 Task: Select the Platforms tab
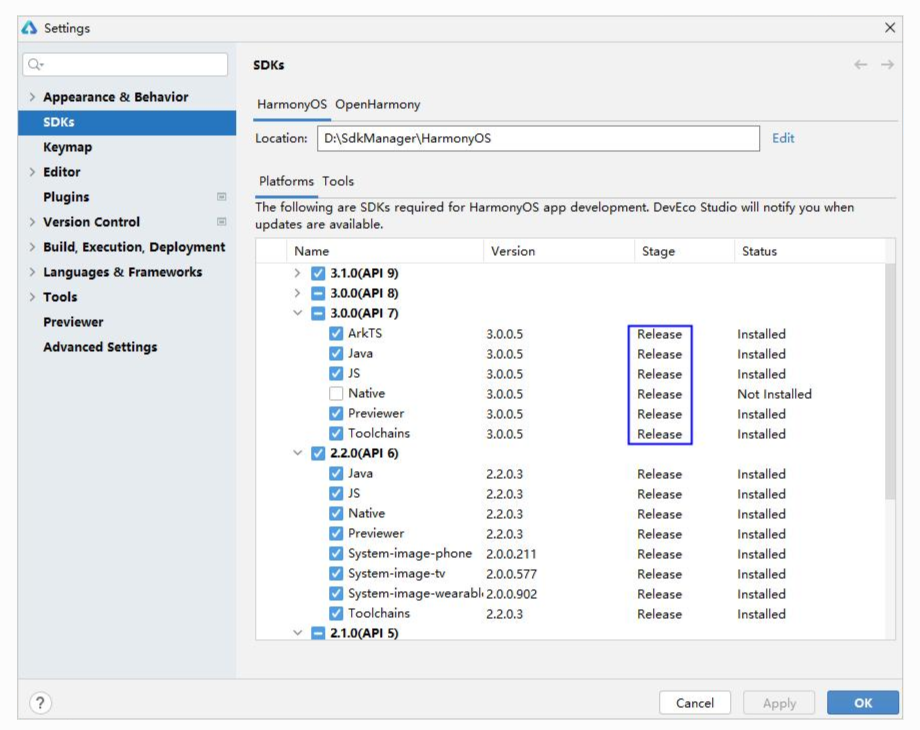[x=286, y=181]
